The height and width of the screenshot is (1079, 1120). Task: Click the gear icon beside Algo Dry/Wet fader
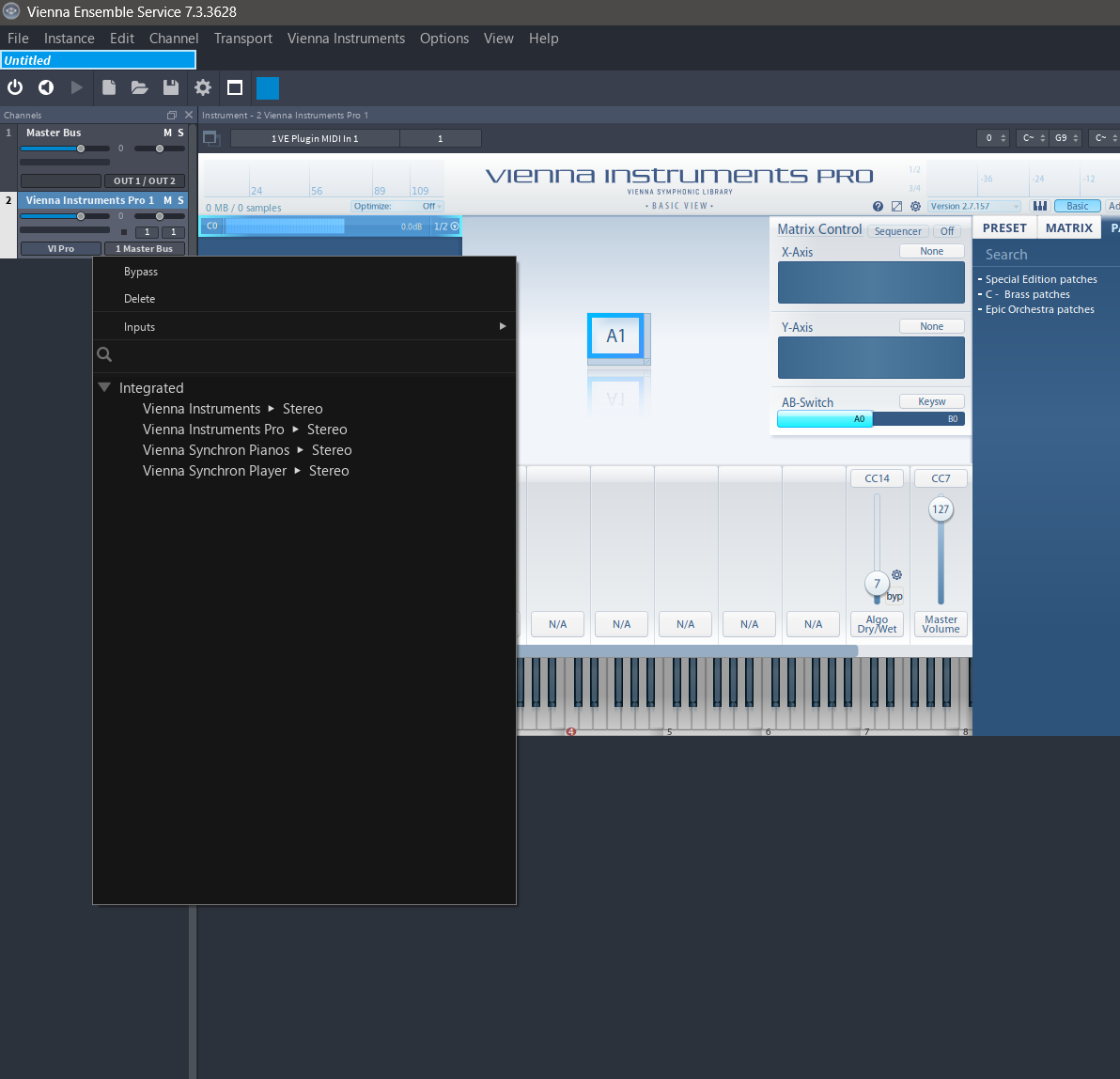pyautogui.click(x=896, y=574)
